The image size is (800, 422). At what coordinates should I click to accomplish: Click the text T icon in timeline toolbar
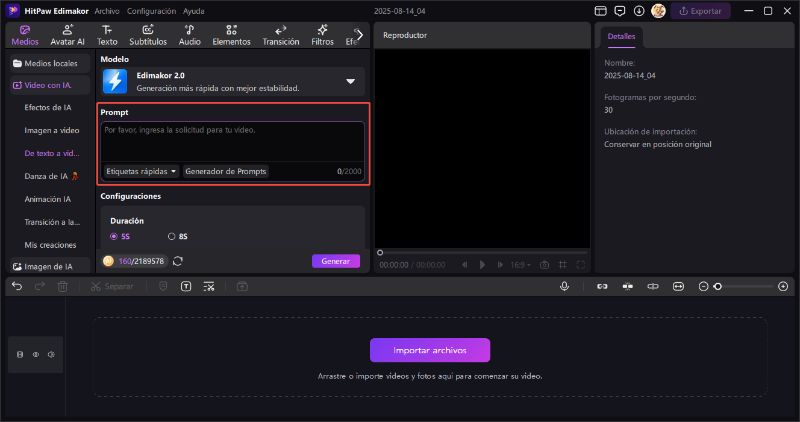[186, 286]
